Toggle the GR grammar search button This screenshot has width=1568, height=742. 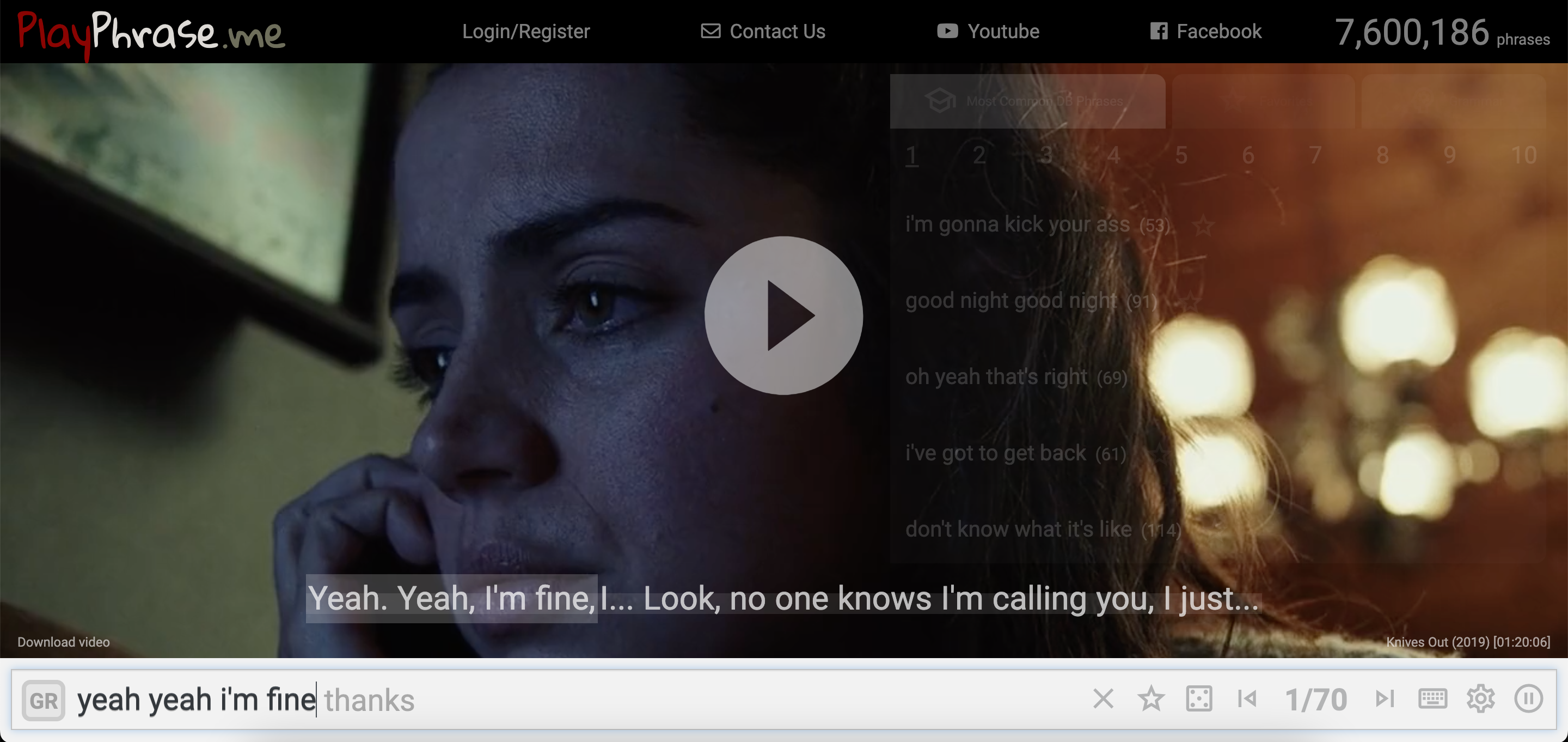pos(43,700)
